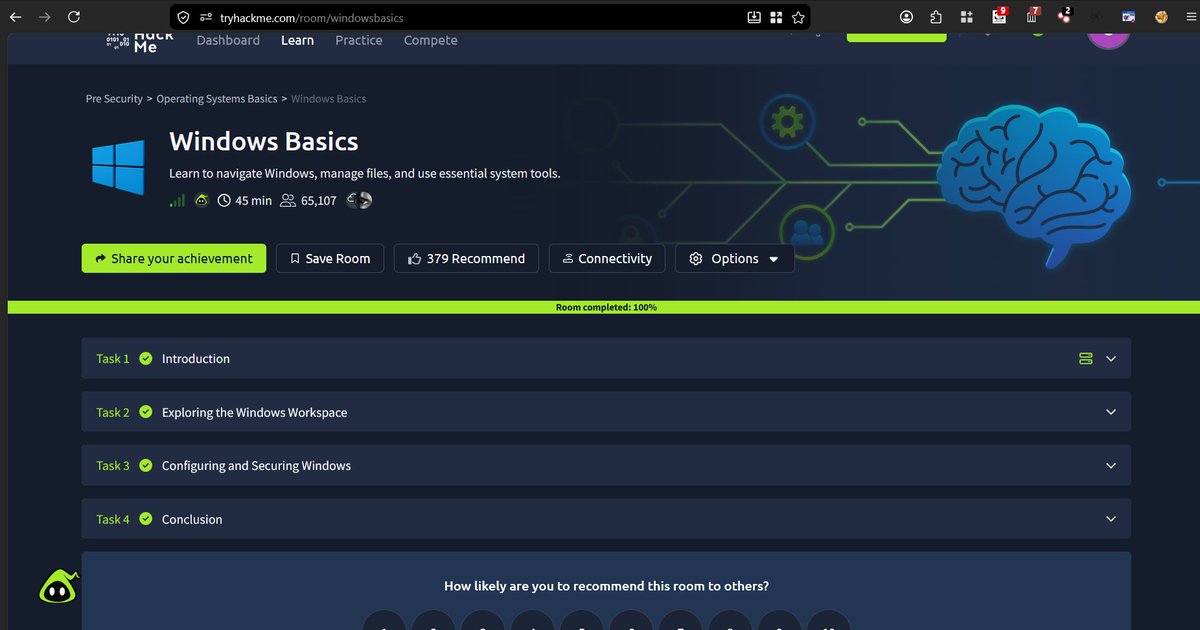
Task: Click the Task 2 label
Action: (x=113, y=412)
